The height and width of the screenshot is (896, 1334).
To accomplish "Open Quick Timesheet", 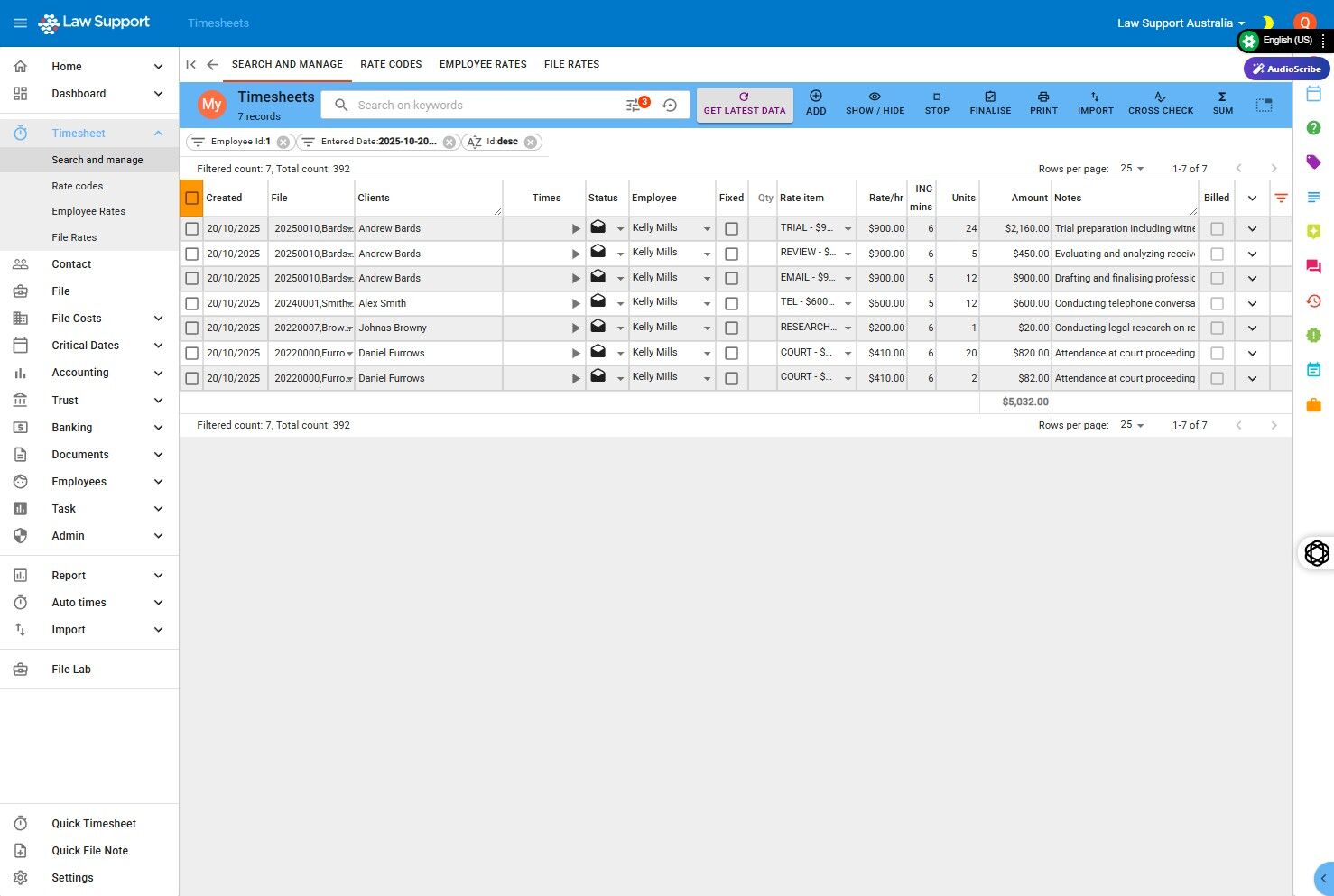I will coord(94,824).
